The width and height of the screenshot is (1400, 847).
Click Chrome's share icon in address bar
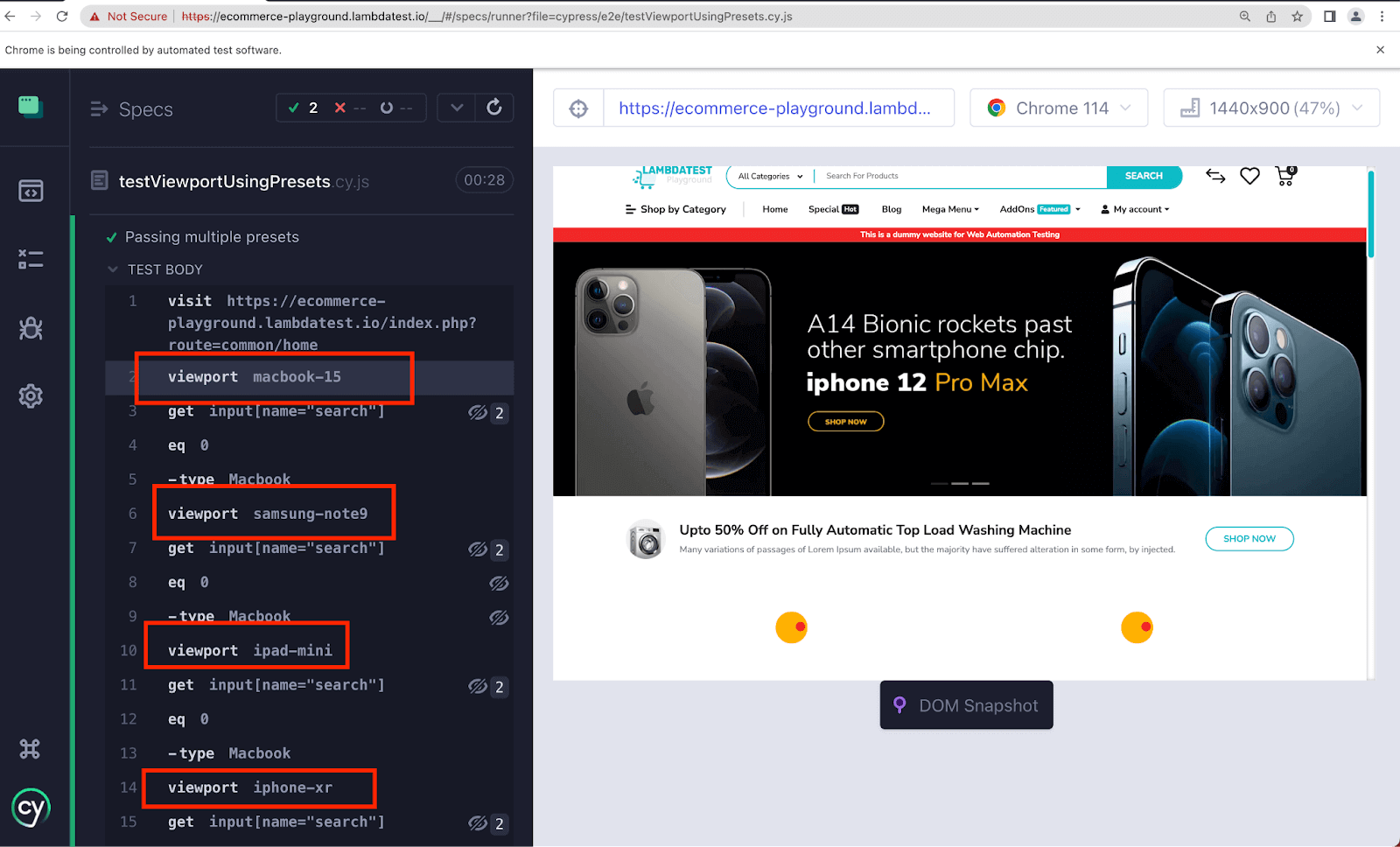point(1270,16)
